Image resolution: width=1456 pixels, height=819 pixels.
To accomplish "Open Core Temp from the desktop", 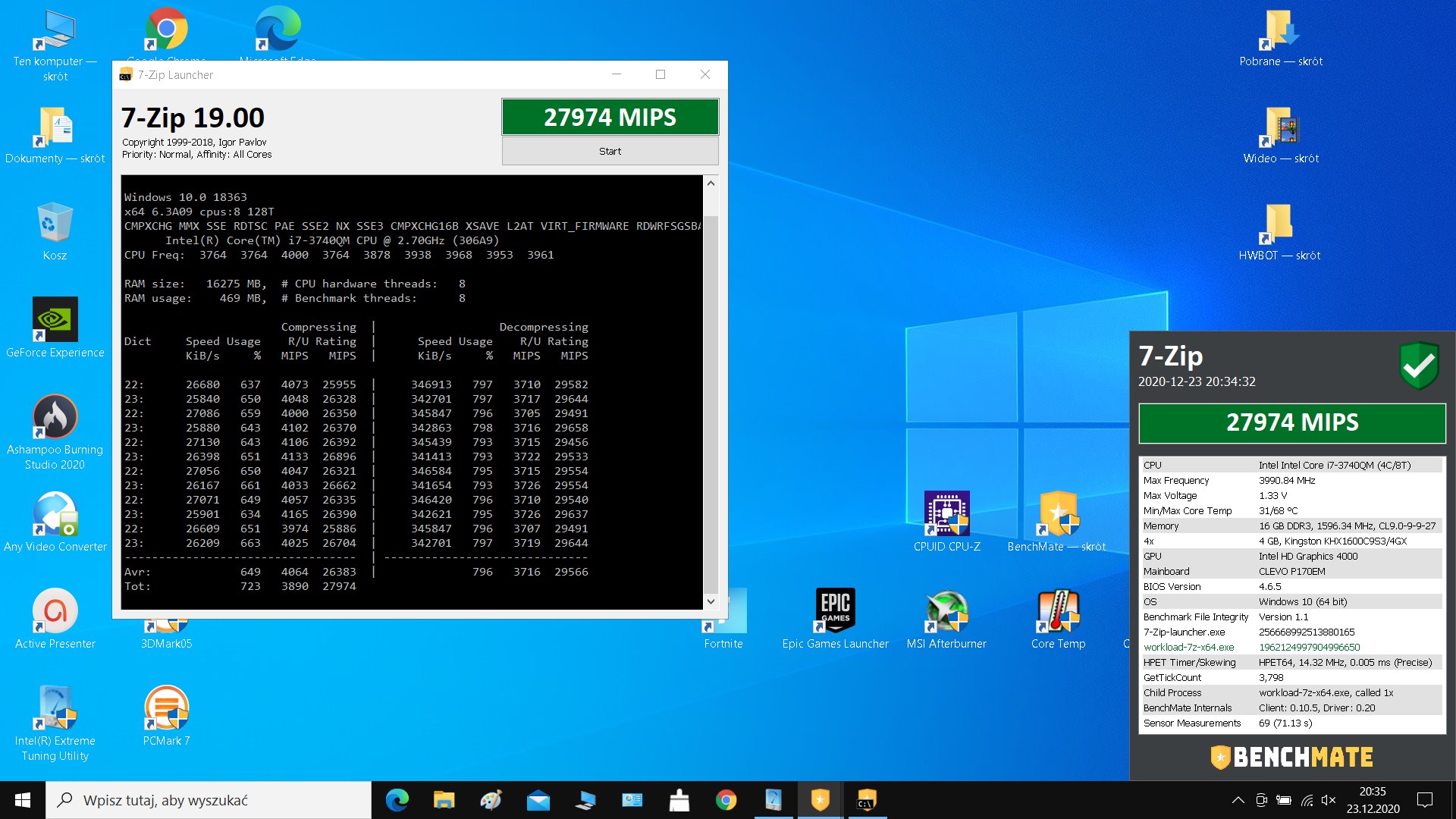I will tap(1058, 619).
